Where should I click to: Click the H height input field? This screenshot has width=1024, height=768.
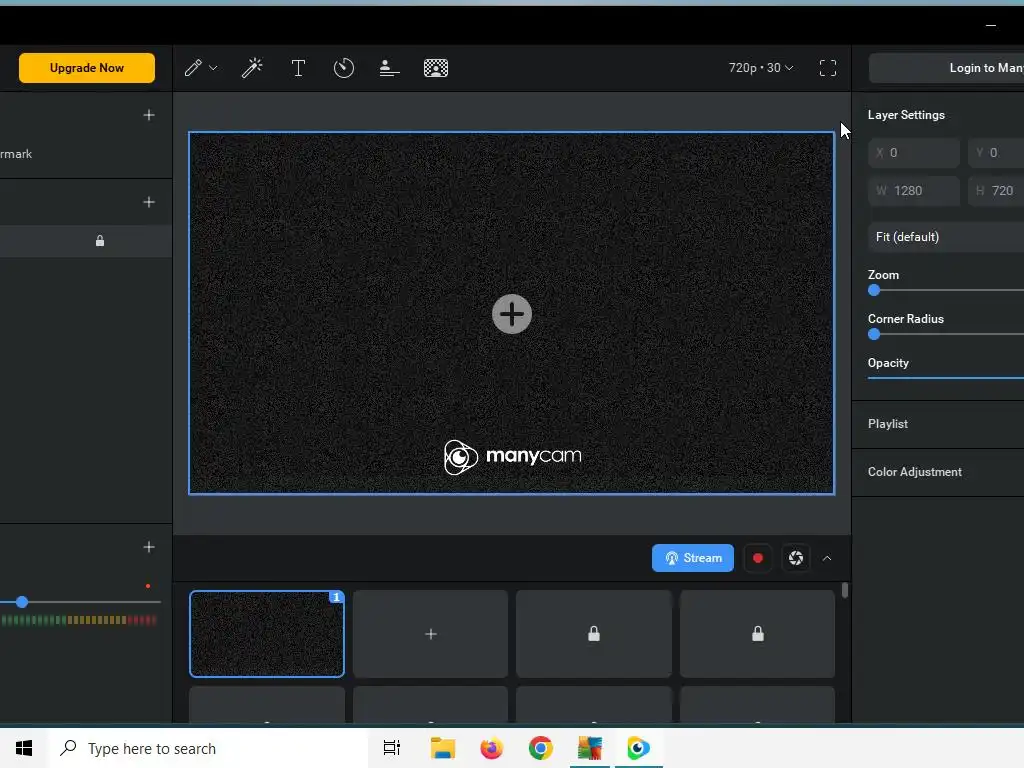996,191
